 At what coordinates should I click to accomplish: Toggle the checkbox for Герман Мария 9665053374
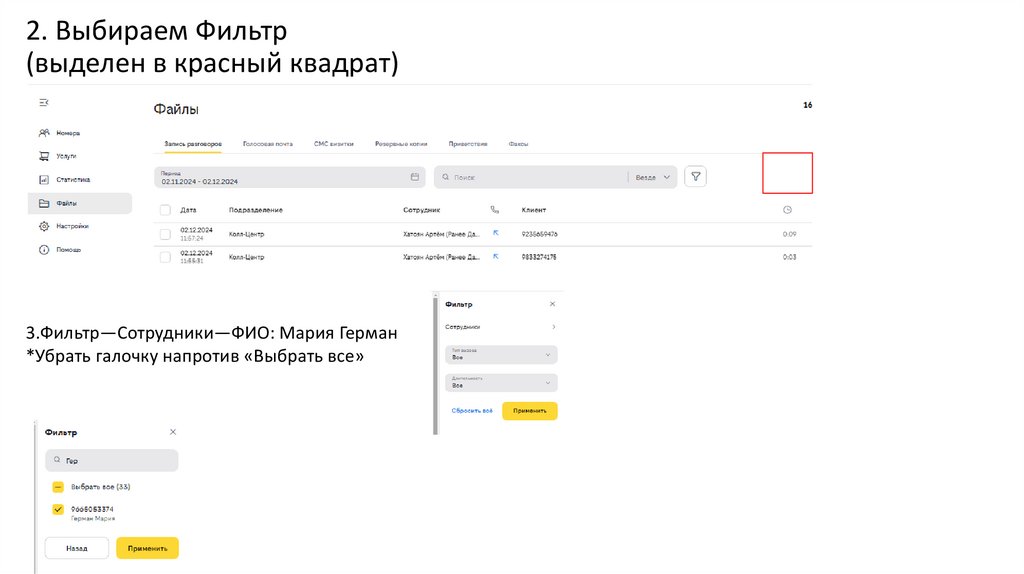[x=58, y=509]
